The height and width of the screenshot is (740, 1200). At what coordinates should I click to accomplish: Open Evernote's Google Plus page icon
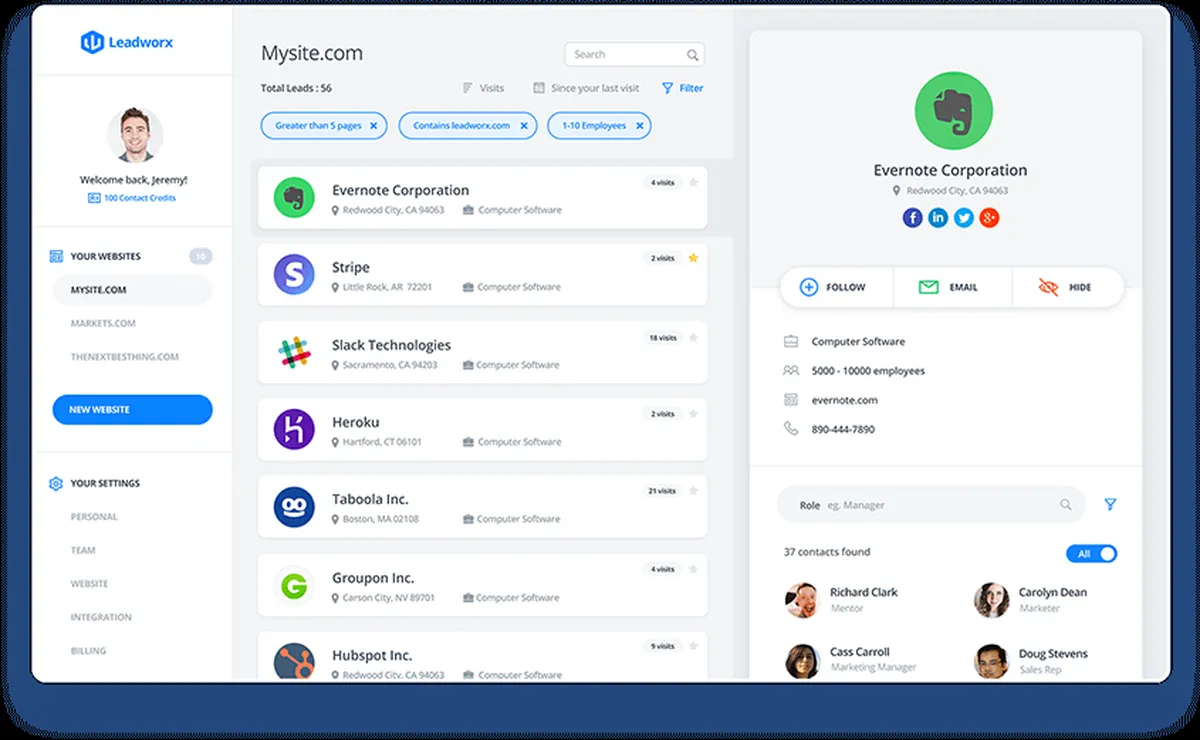point(990,217)
